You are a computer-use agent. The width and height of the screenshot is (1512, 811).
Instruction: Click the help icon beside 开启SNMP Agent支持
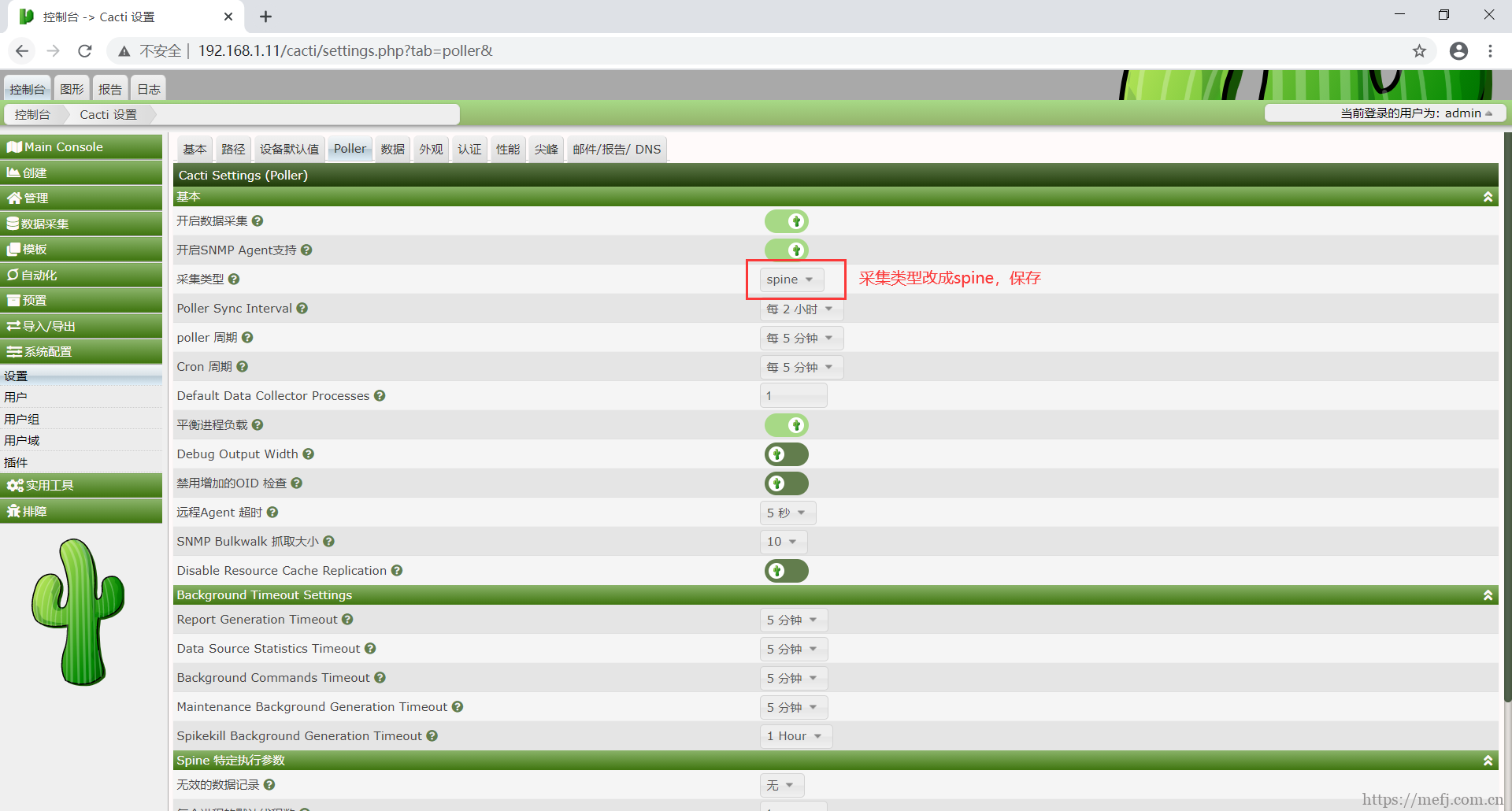coord(306,250)
